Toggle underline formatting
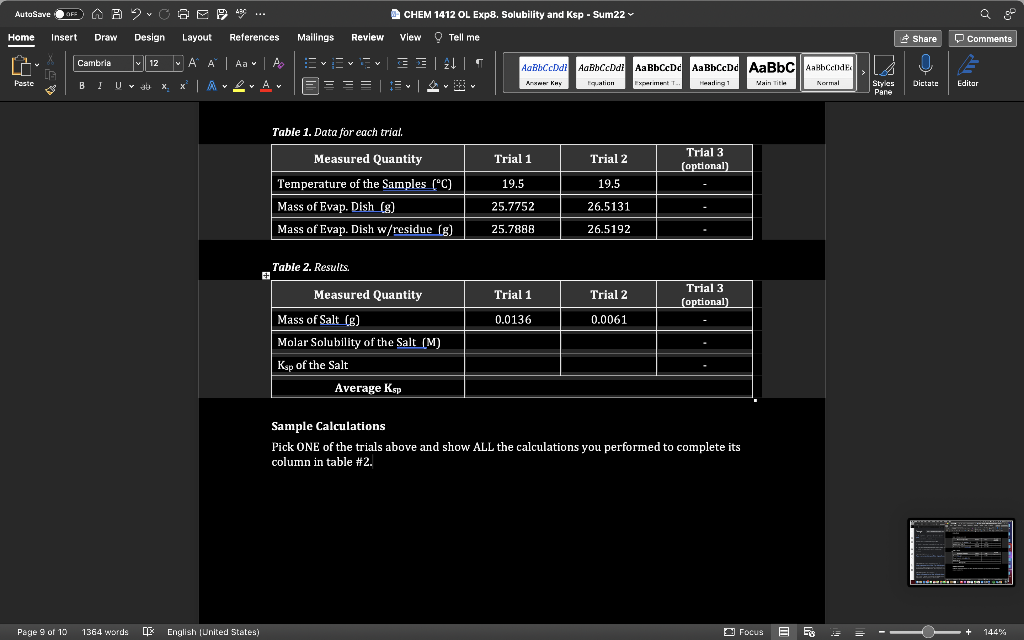1024x640 pixels. point(118,86)
